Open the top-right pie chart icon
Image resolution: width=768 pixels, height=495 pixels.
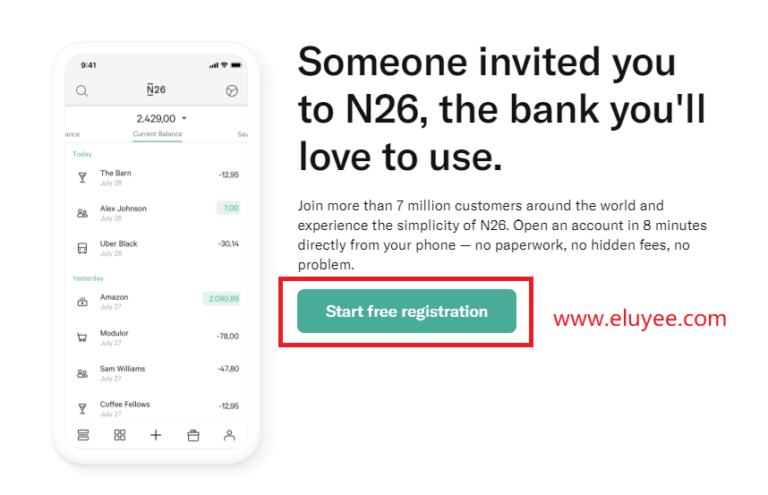[x=232, y=91]
